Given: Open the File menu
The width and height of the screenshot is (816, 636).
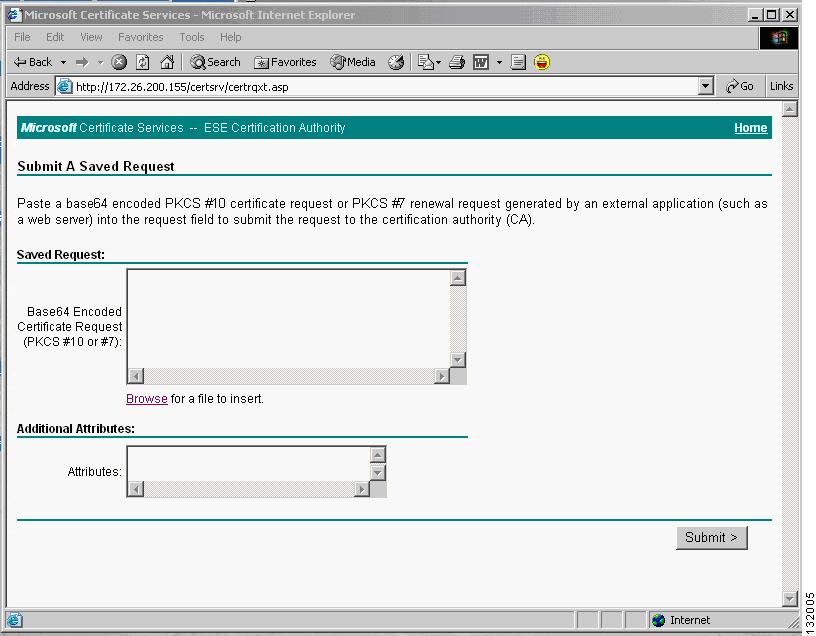Looking at the screenshot, I should (x=22, y=37).
